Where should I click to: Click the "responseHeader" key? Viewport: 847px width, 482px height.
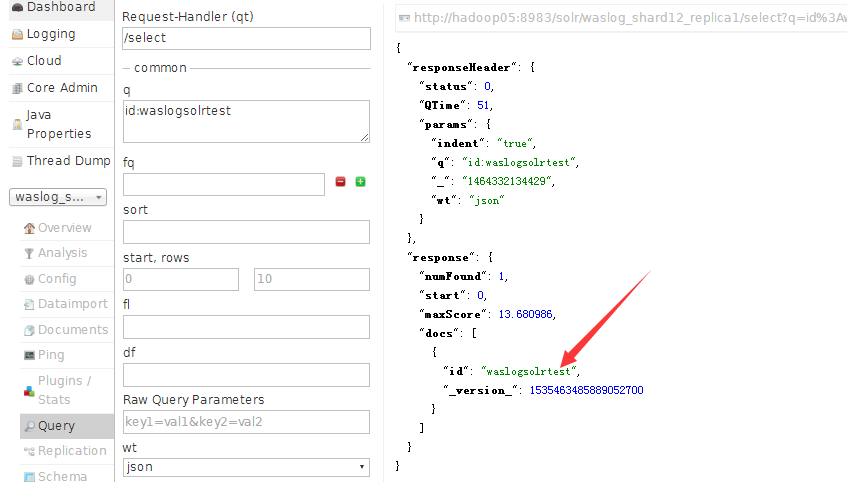pyautogui.click(x=462, y=68)
